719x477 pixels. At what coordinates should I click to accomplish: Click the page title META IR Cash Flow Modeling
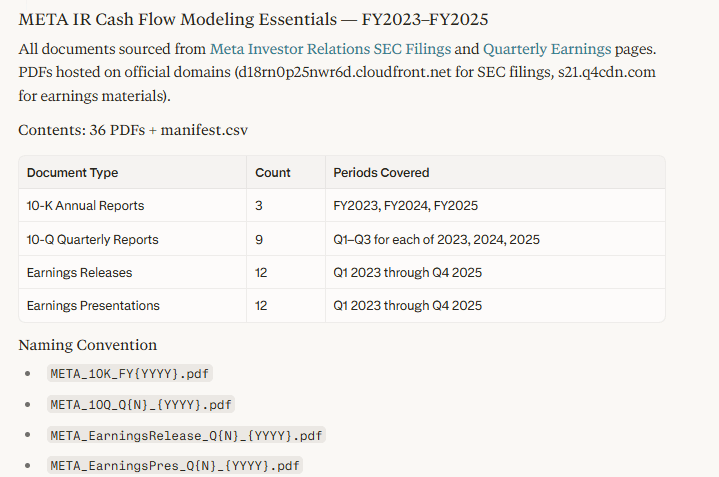pos(253,19)
